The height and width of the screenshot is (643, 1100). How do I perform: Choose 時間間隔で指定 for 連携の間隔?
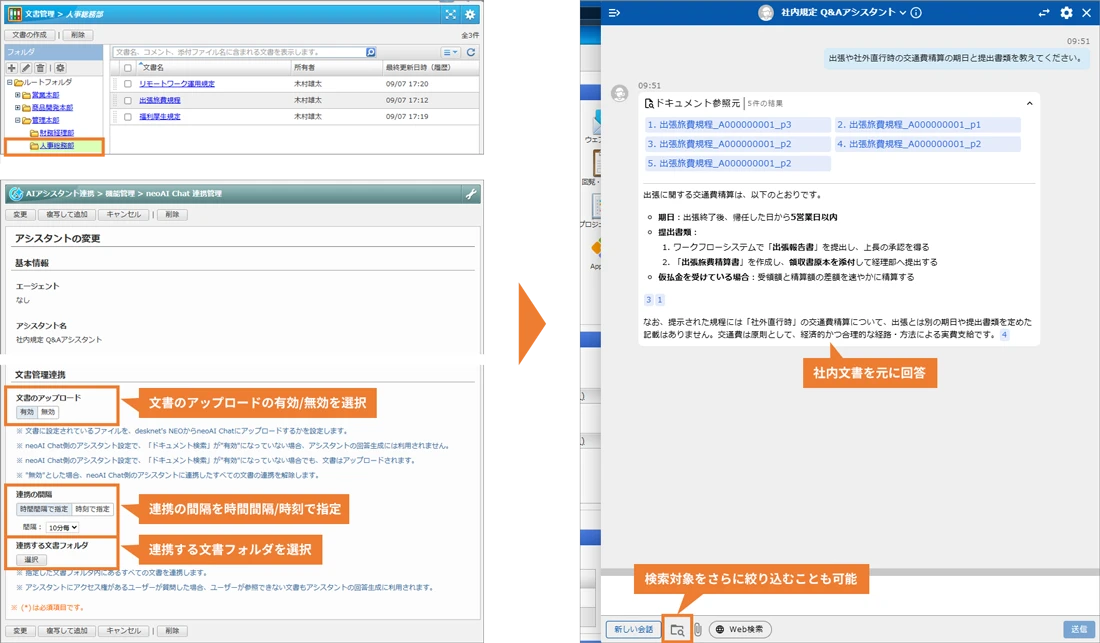click(43, 509)
